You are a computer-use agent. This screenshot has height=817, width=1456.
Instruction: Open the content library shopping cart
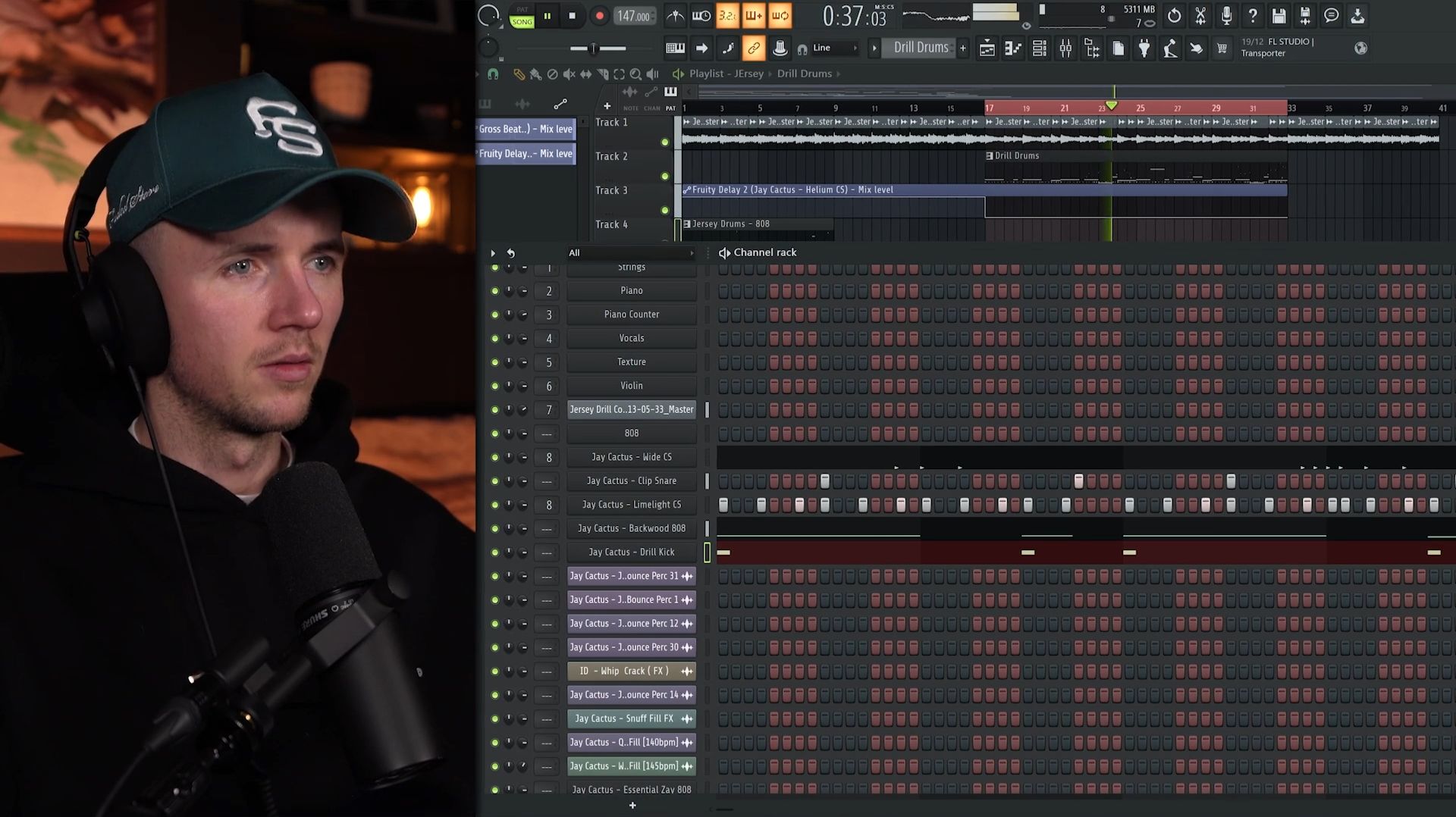pos(1222,49)
